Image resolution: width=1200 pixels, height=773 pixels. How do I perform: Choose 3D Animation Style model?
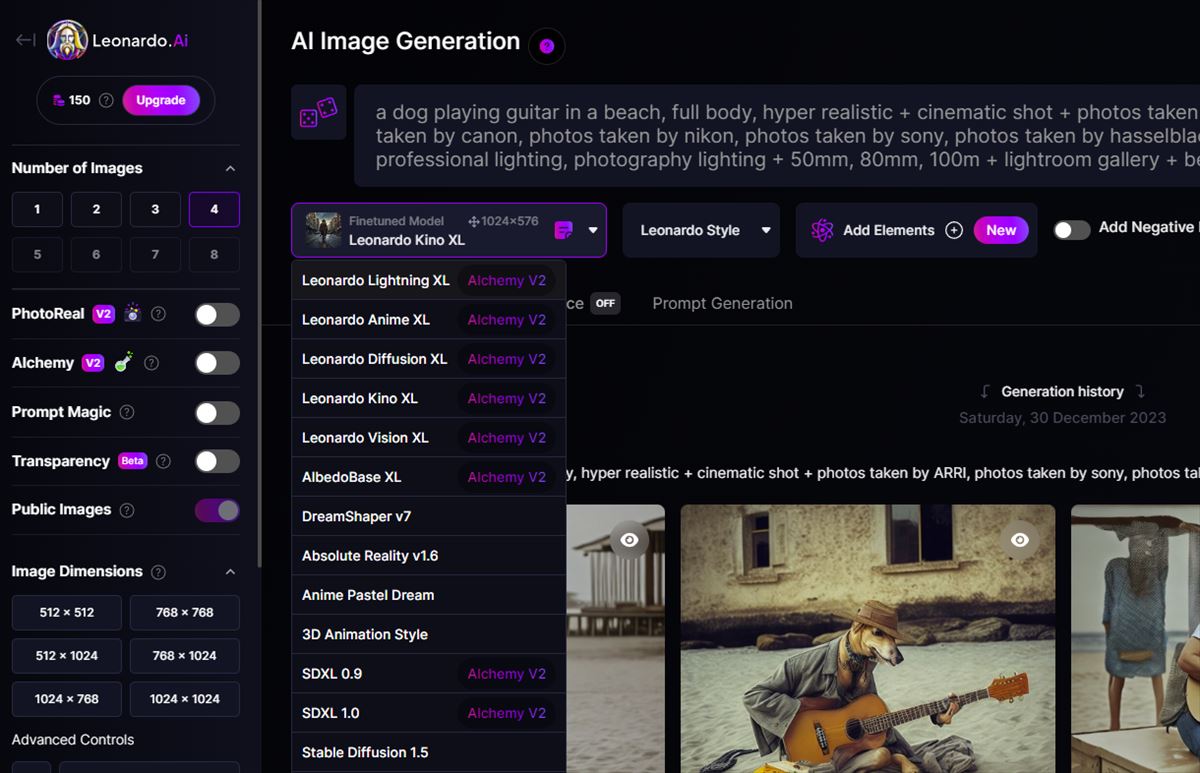[x=429, y=634]
